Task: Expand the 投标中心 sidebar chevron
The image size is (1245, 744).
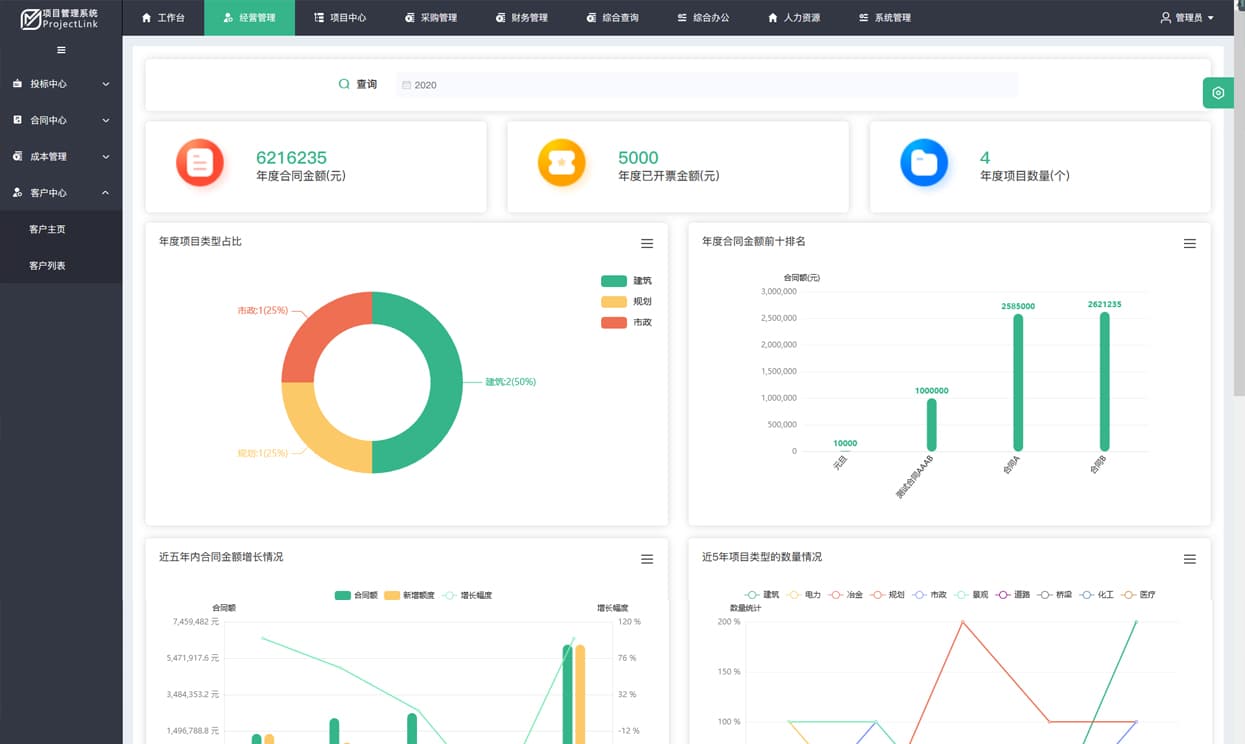Action: pyautogui.click(x=106, y=84)
